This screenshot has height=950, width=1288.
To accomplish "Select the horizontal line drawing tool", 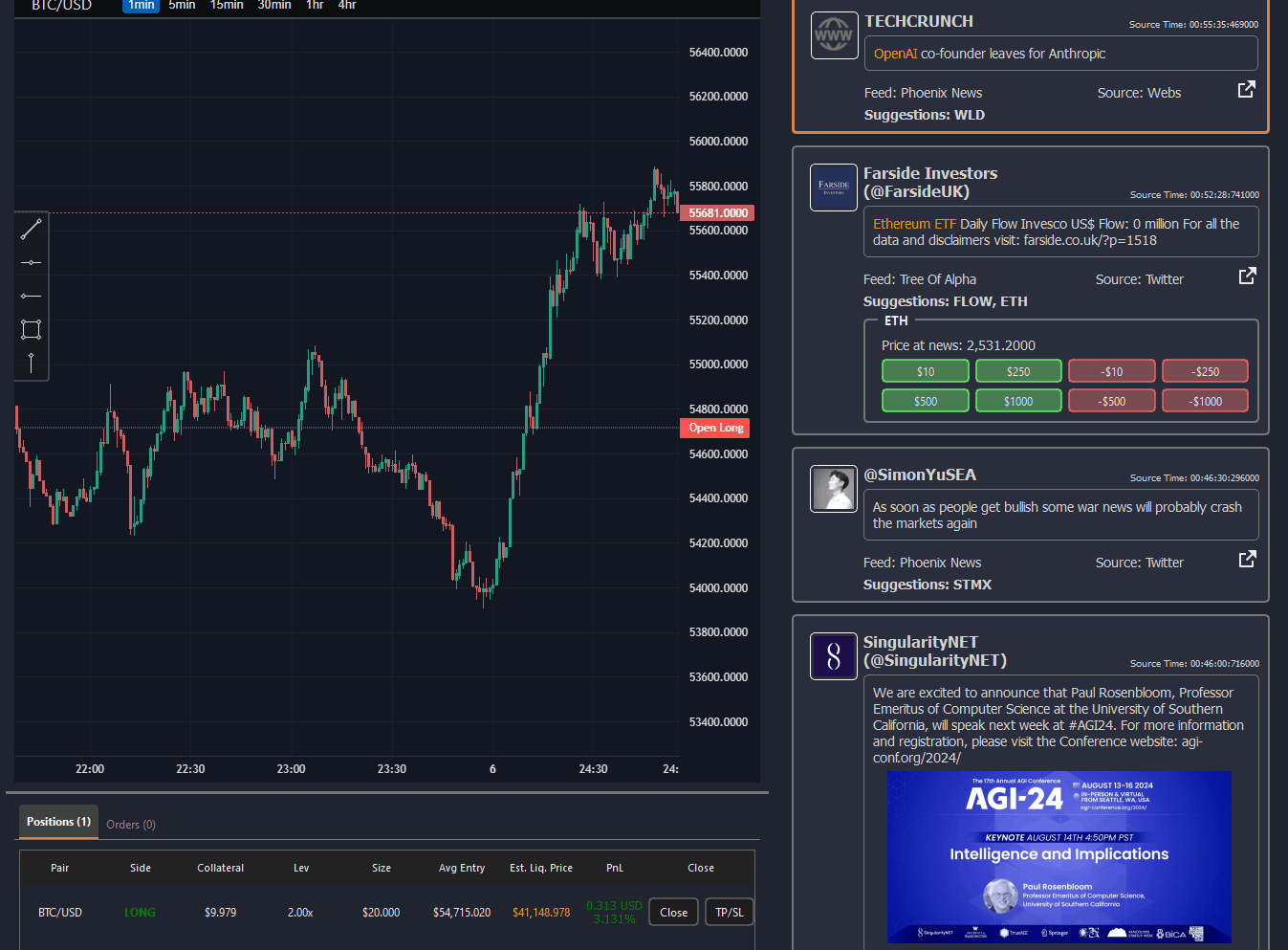I will tap(31, 262).
